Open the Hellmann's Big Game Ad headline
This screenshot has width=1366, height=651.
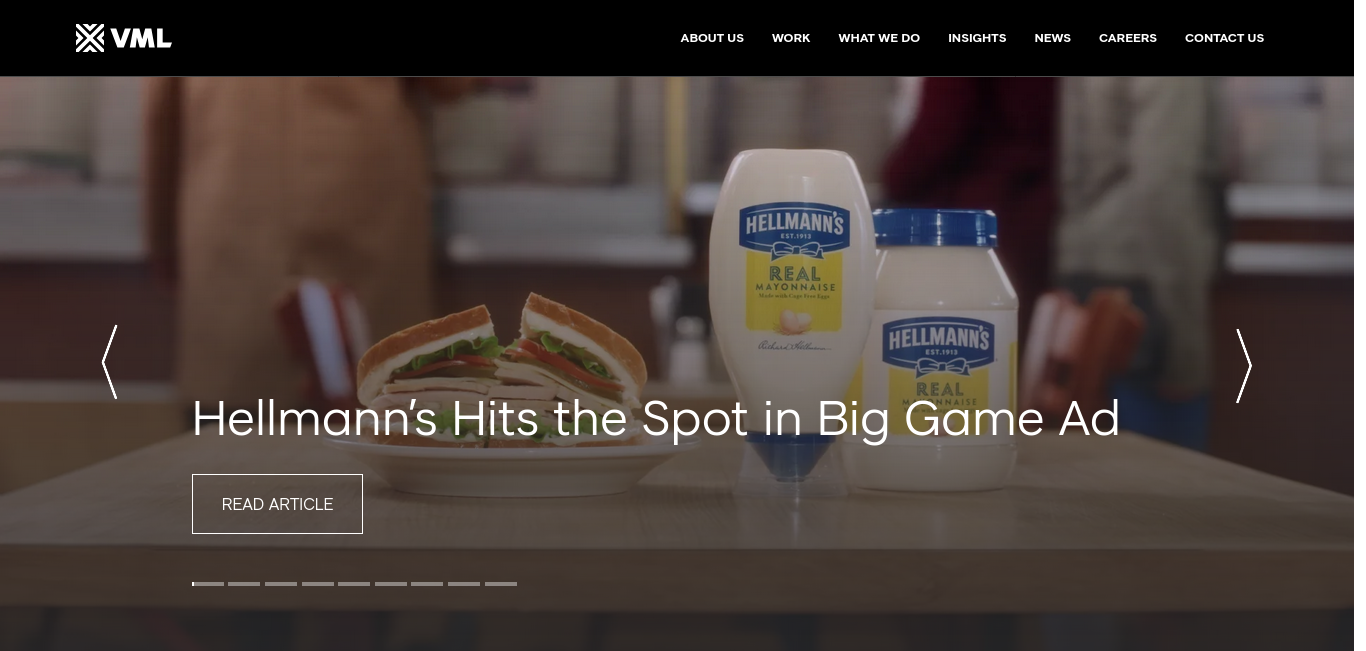[656, 418]
